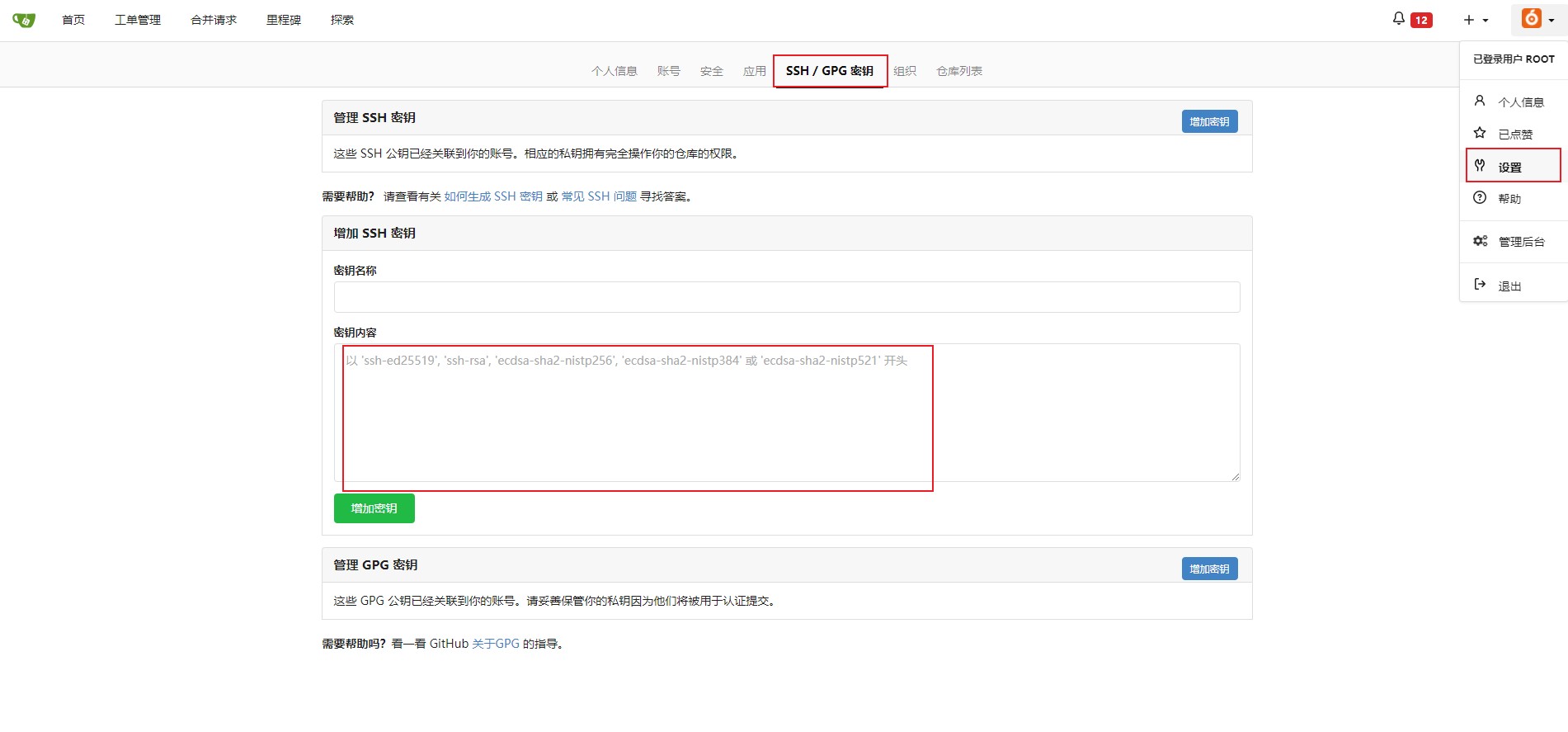Click the red 12 notification badge
The width and height of the screenshot is (1568, 732).
point(1421,21)
